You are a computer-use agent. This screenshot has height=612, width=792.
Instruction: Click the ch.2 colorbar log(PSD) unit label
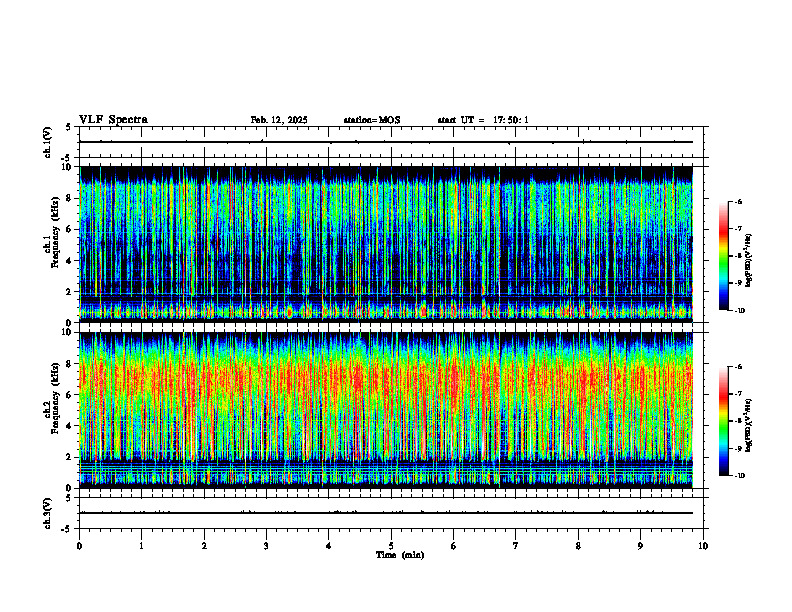click(749, 426)
